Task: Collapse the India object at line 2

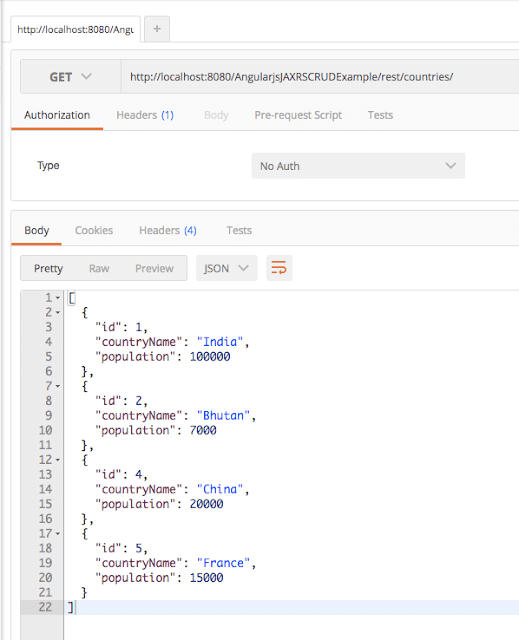Action: click(58, 313)
